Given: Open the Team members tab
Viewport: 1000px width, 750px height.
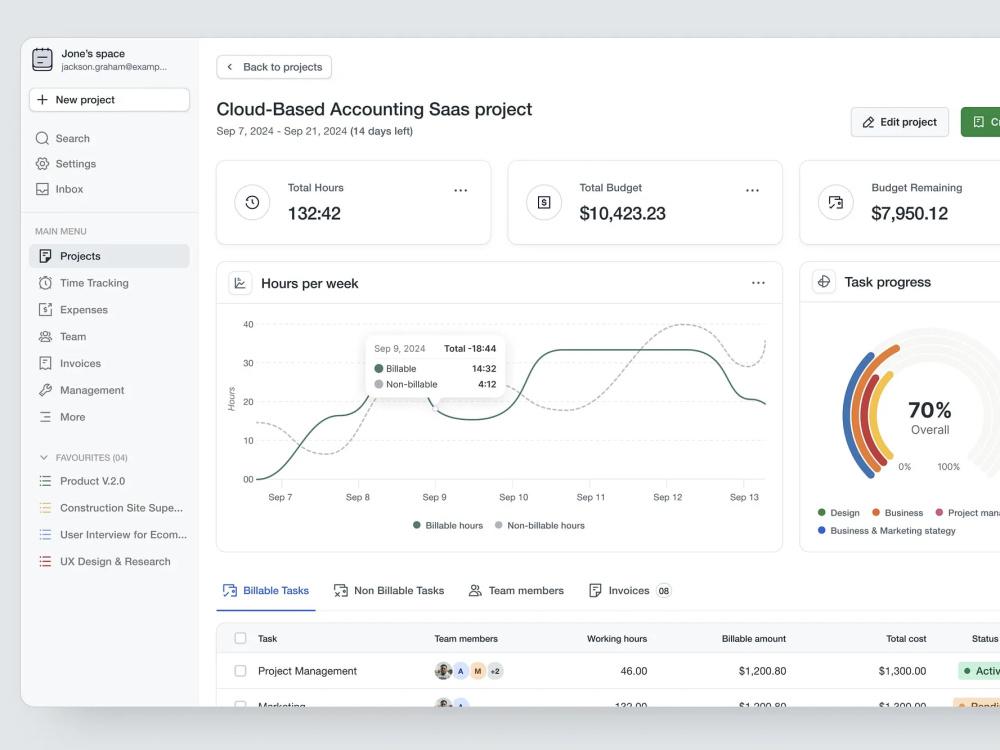Looking at the screenshot, I should 517,591.
